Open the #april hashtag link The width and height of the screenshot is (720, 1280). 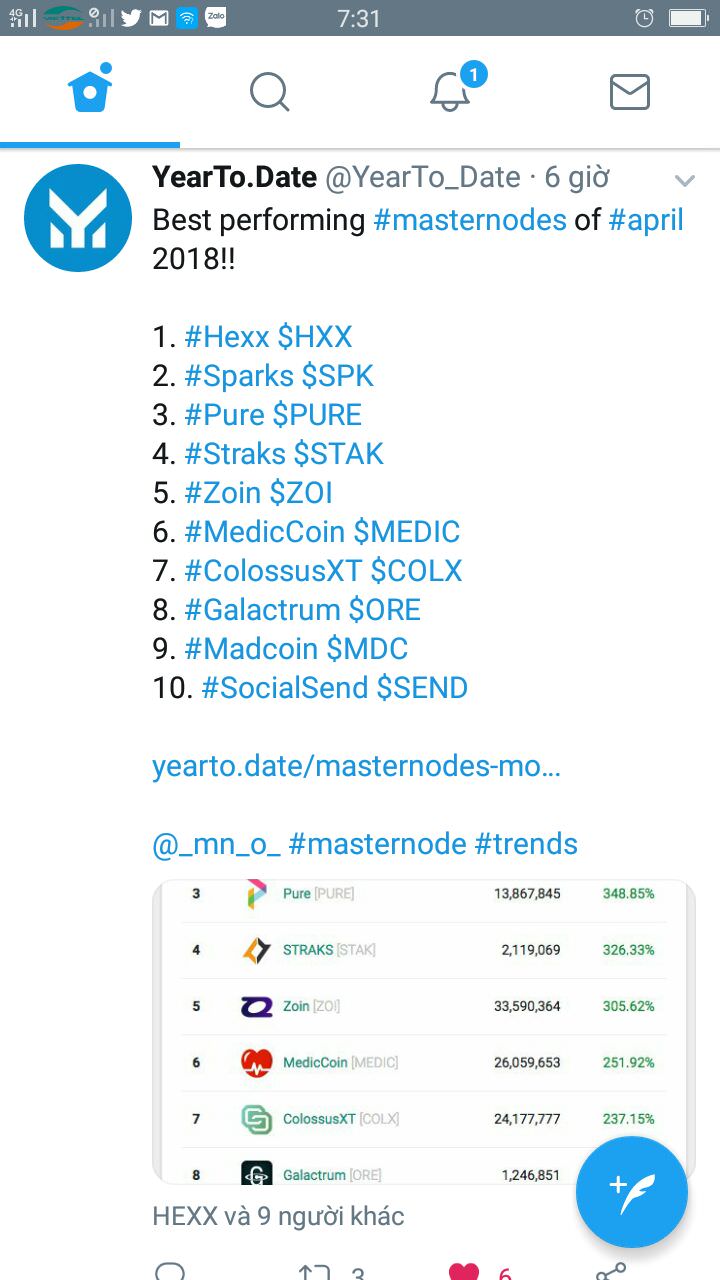click(x=646, y=220)
